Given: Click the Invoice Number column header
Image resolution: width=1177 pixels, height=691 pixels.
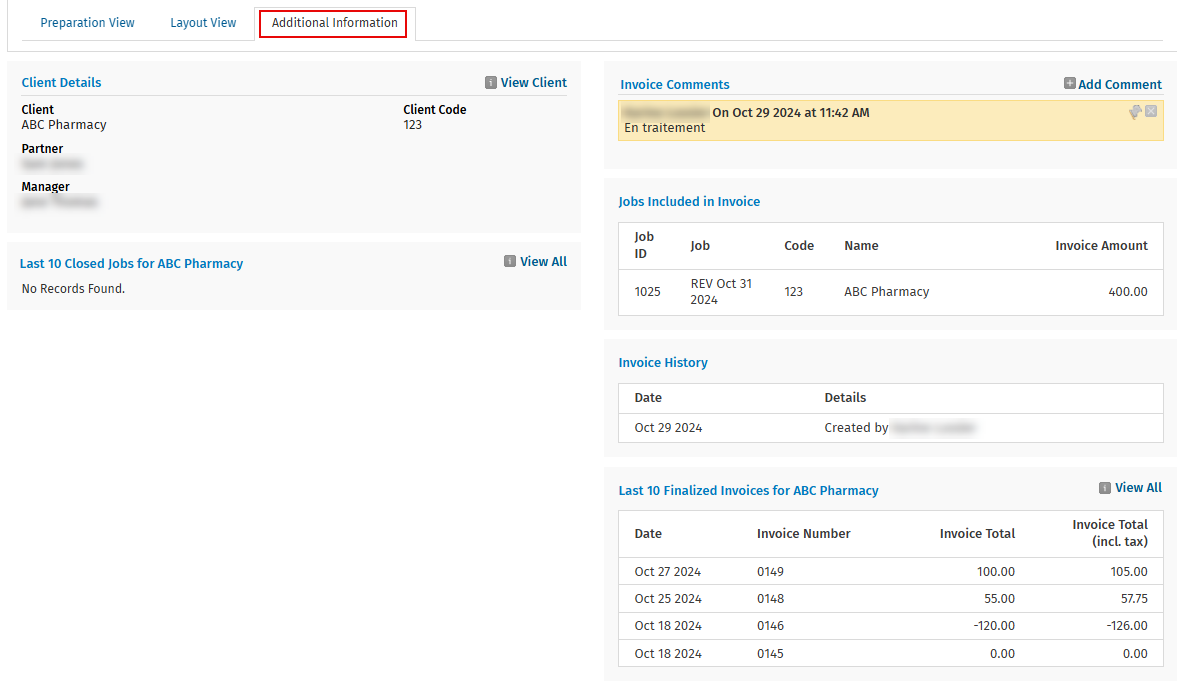Looking at the screenshot, I should [x=803, y=533].
